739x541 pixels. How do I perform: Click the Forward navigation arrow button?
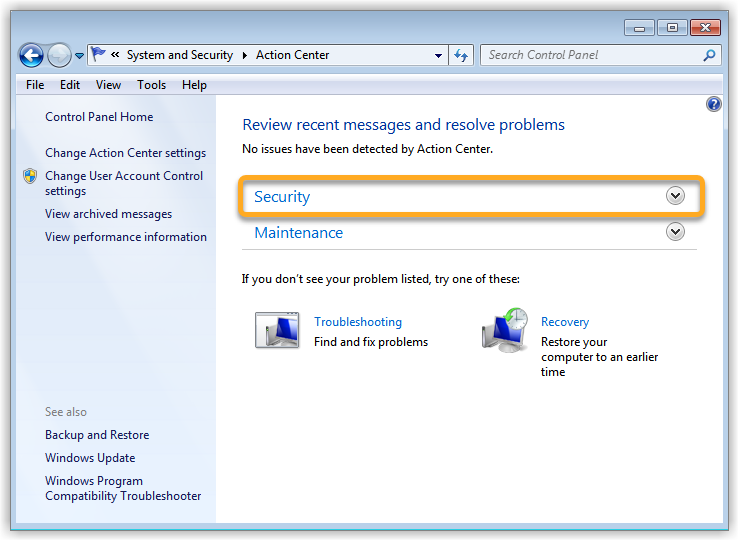click(59, 56)
